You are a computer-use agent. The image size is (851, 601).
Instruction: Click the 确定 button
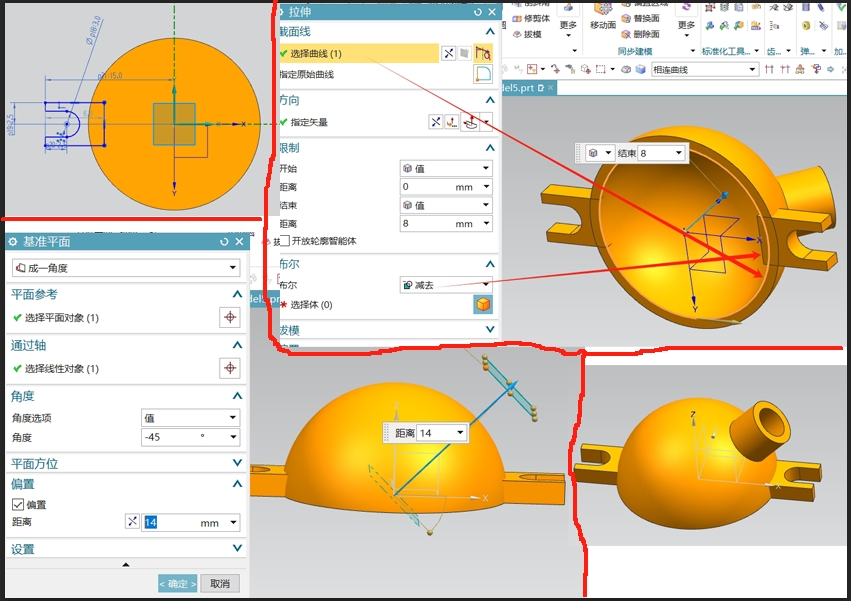point(177,584)
